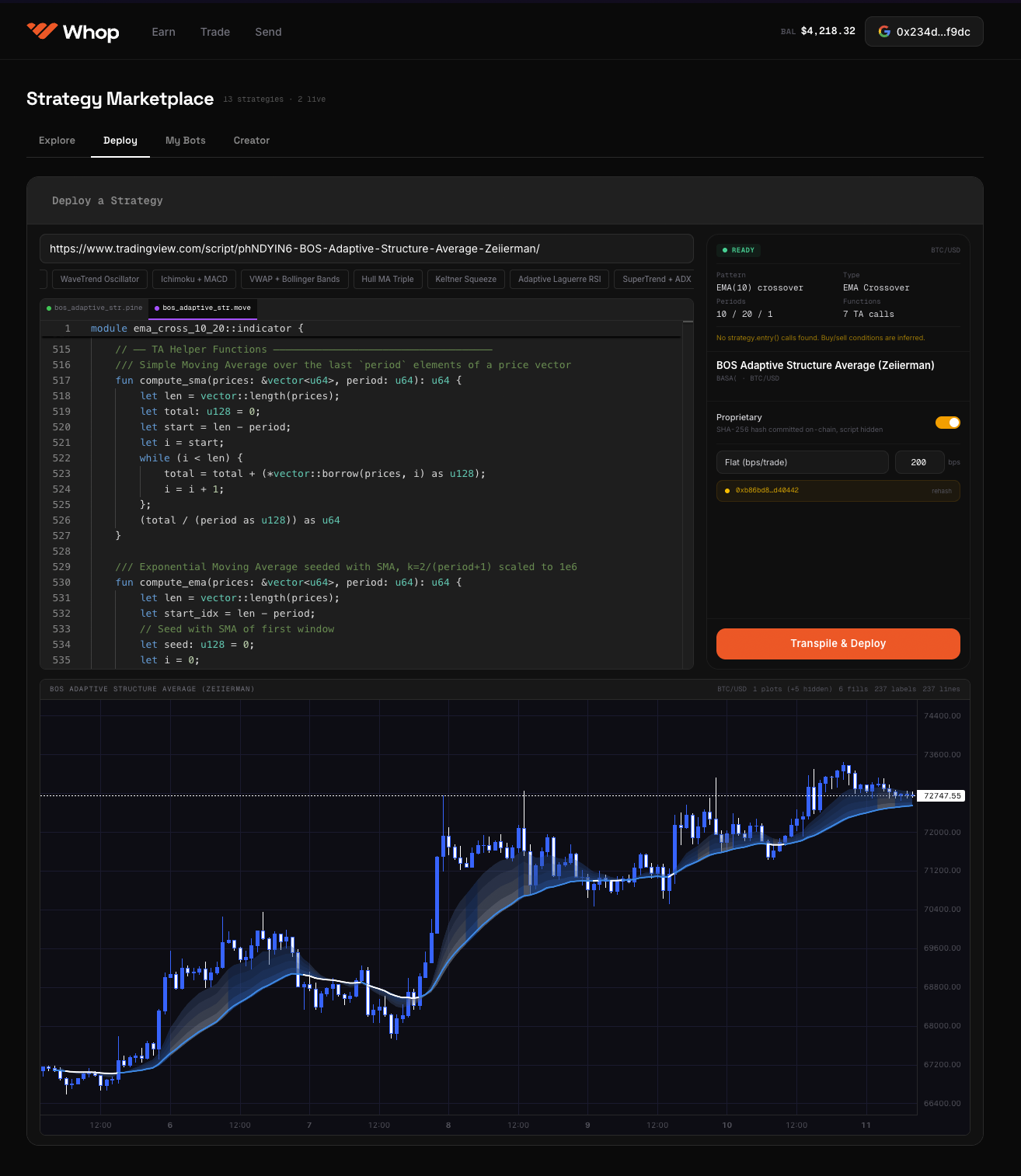The width and height of the screenshot is (1021, 1176).
Task: Open the Creator tab
Action: [252, 141]
